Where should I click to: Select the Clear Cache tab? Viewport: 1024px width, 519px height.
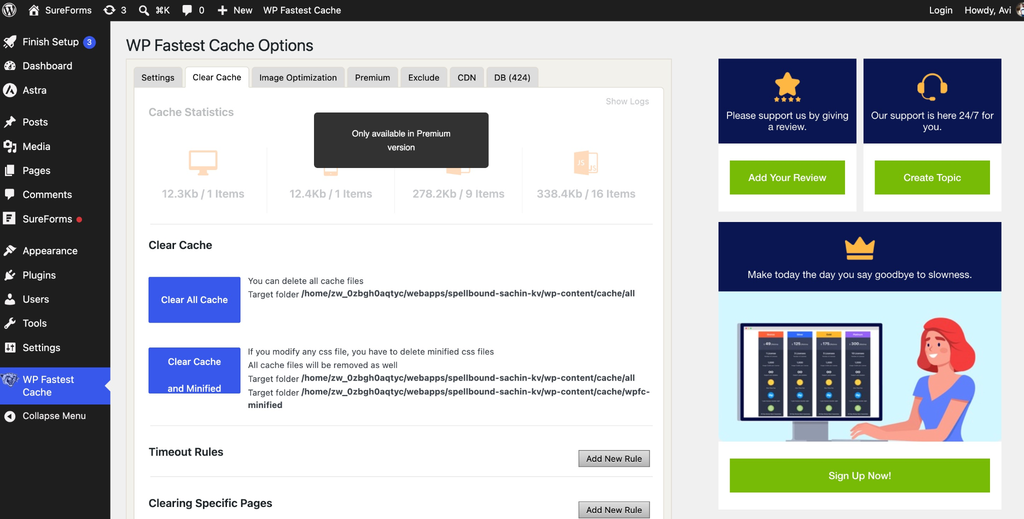pyautogui.click(x=217, y=76)
